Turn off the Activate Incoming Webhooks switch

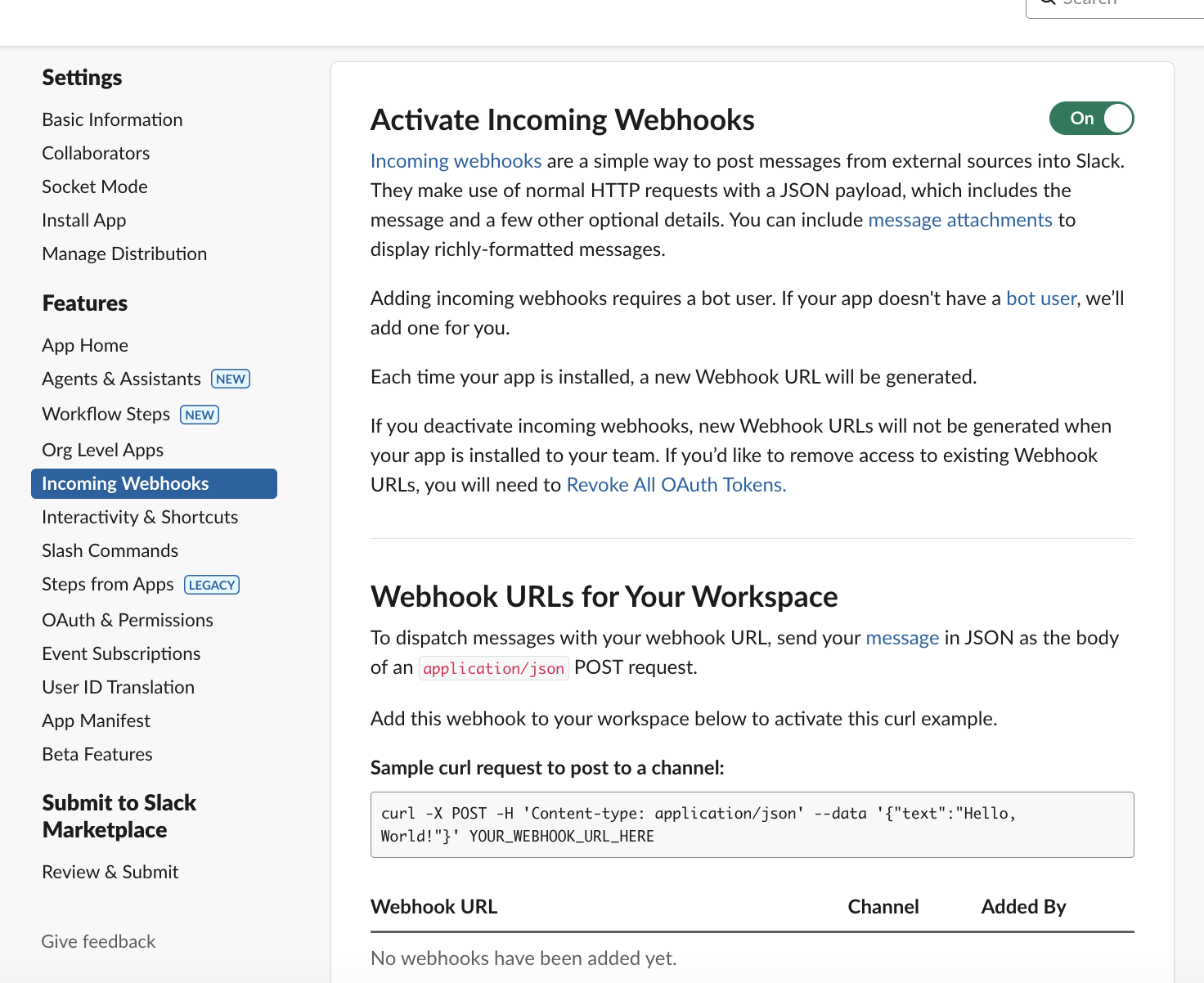pyautogui.click(x=1091, y=119)
